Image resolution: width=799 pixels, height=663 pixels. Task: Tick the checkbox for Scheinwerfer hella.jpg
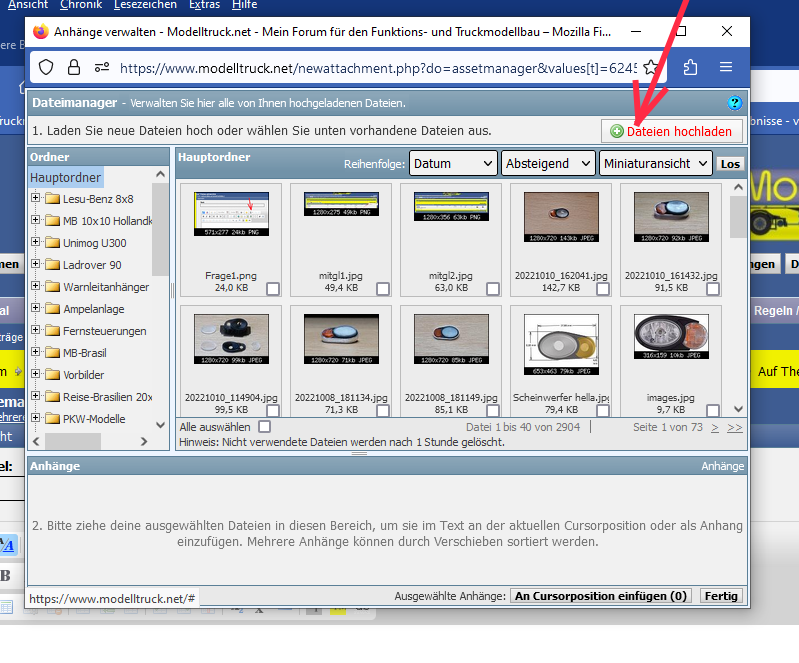pyautogui.click(x=603, y=410)
